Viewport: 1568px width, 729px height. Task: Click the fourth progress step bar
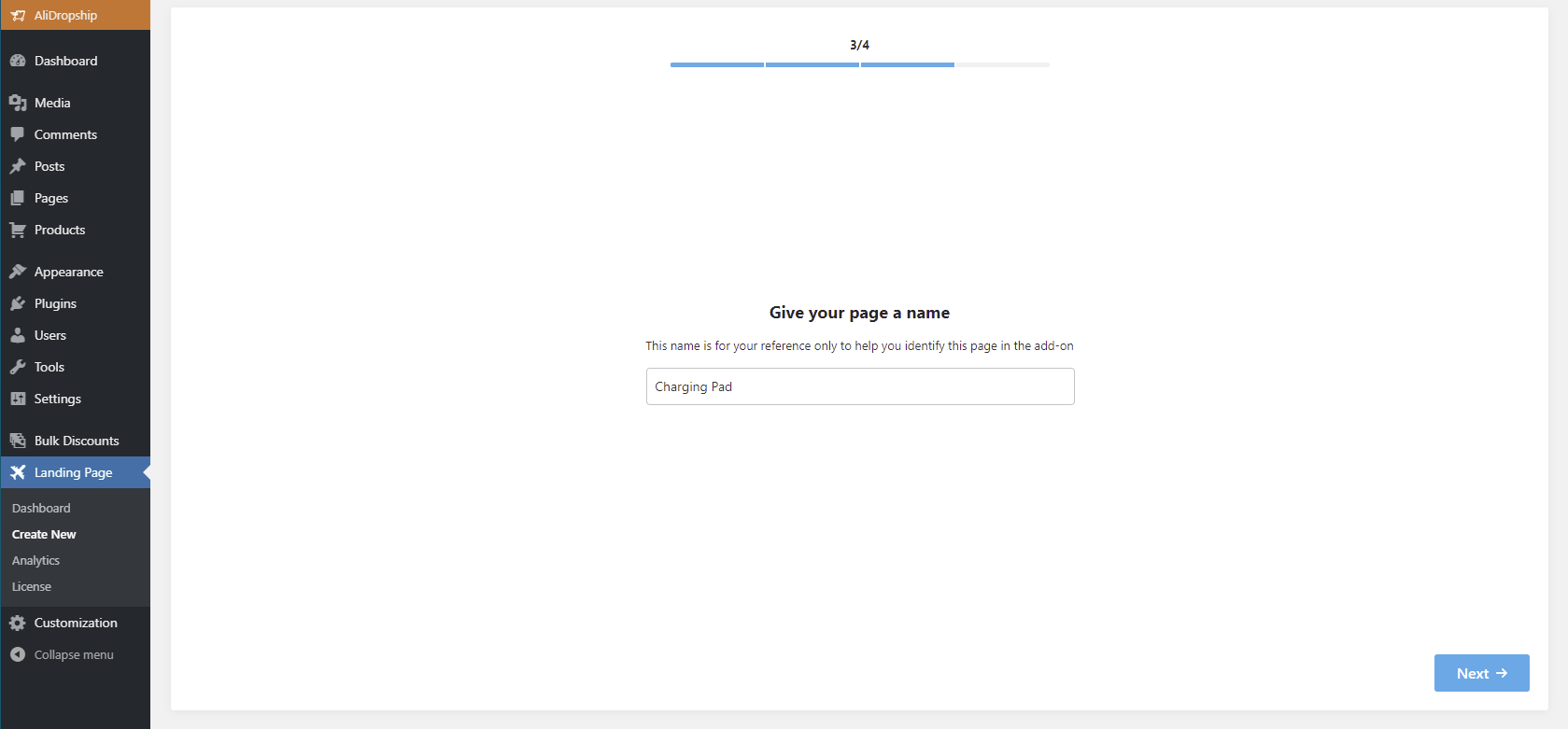(1002, 64)
